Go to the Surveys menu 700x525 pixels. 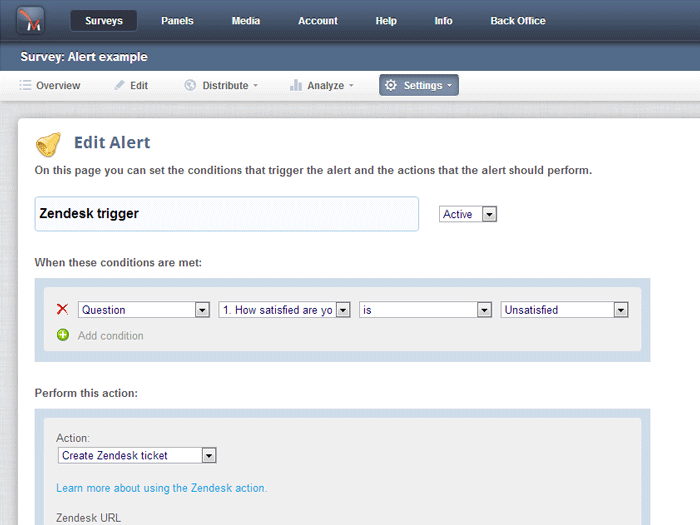coord(104,21)
